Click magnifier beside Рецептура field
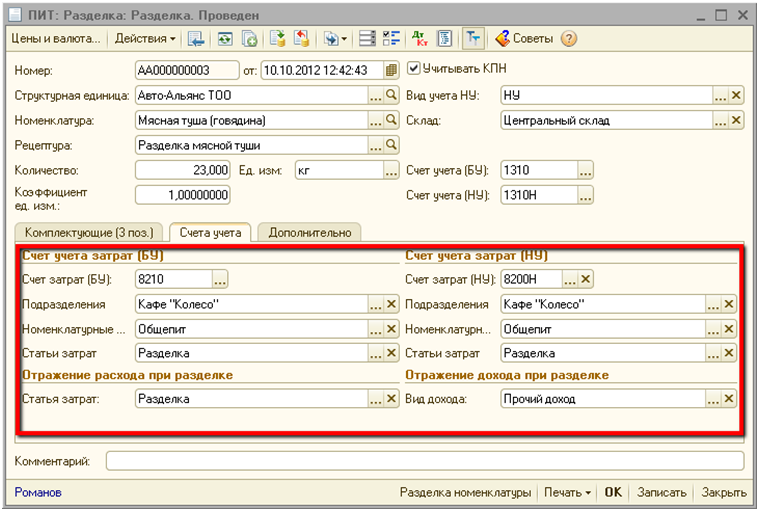759x511 pixels. point(392,145)
